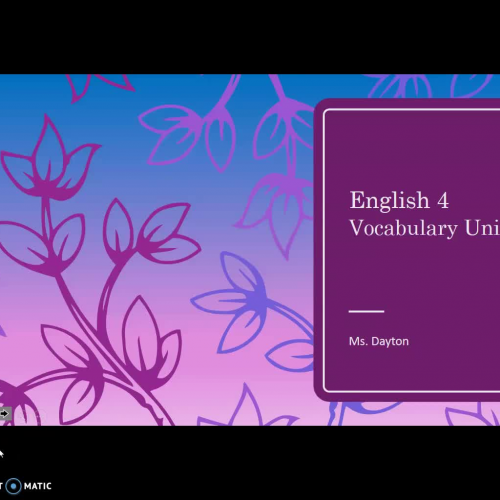Advance with the slideshow next arrow button
Image resolution: width=500 pixels, height=500 pixels.
5,414
